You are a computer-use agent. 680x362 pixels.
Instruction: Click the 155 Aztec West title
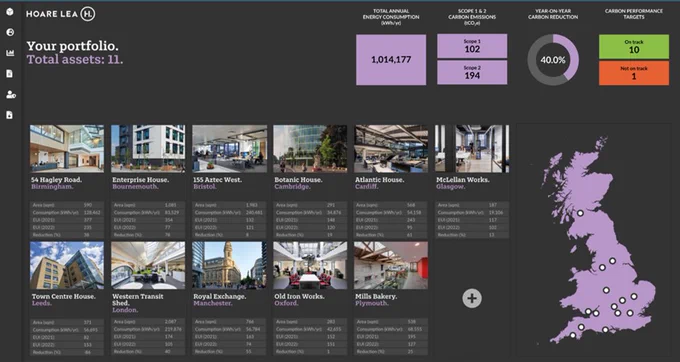217,179
